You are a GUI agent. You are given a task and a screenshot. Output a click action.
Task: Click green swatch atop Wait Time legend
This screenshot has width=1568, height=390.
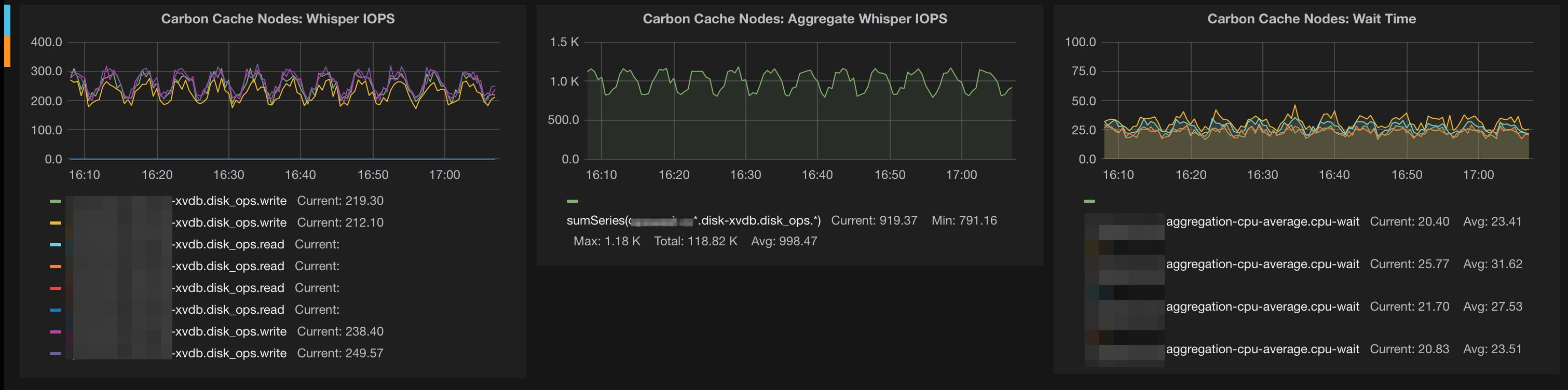(x=1089, y=201)
